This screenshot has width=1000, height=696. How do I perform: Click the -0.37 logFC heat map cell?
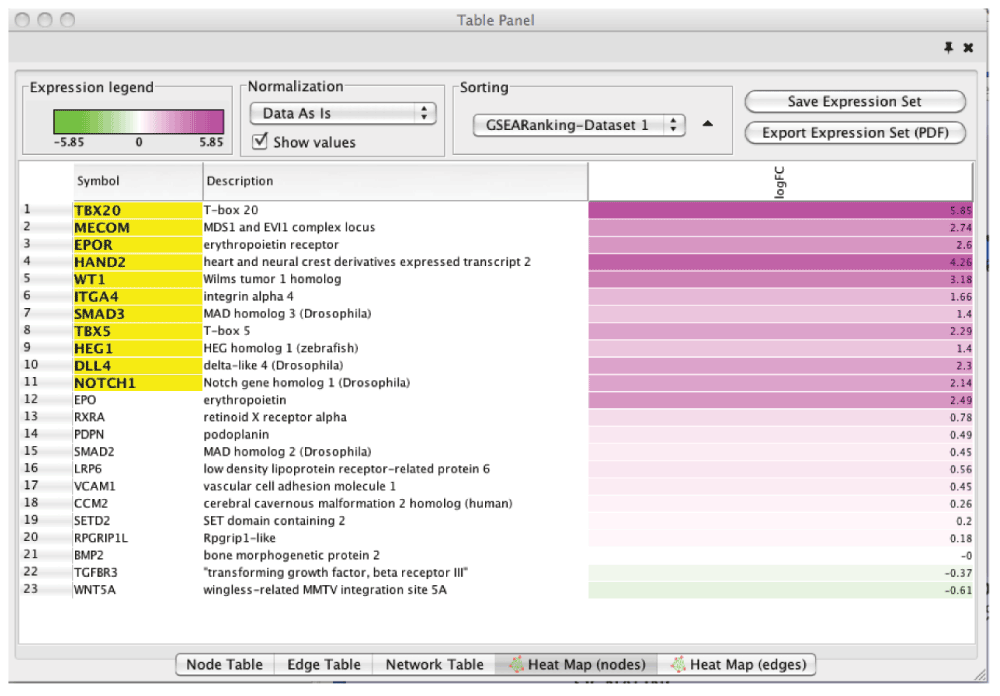(781, 573)
